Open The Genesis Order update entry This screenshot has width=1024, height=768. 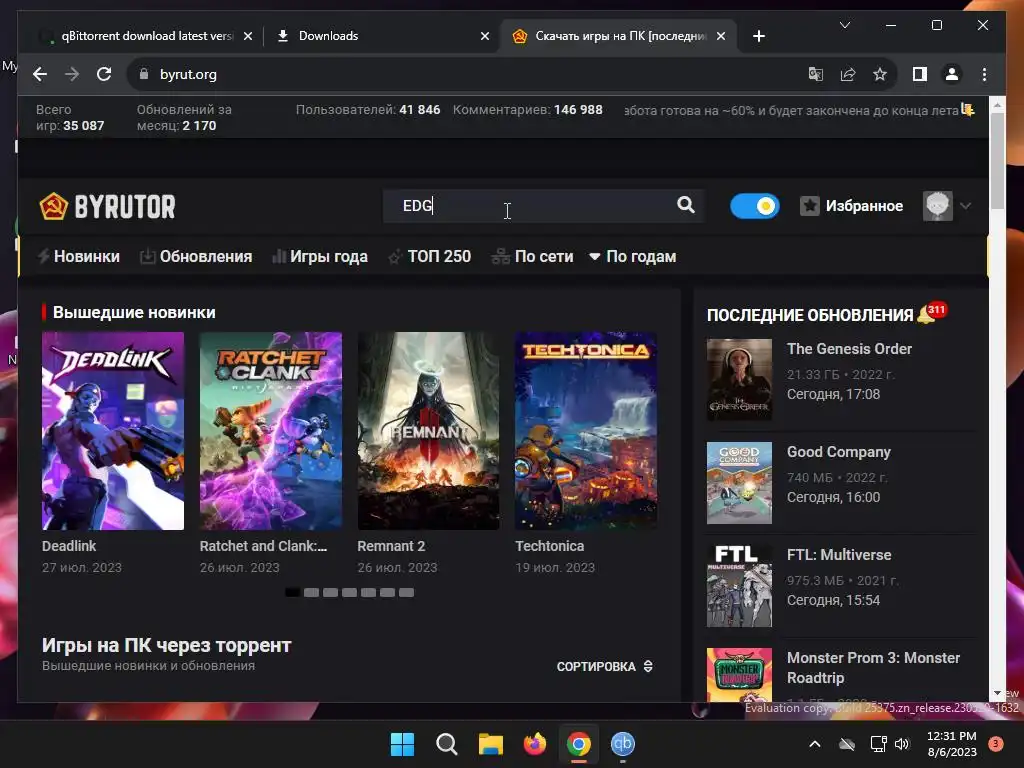pyautogui.click(x=849, y=349)
